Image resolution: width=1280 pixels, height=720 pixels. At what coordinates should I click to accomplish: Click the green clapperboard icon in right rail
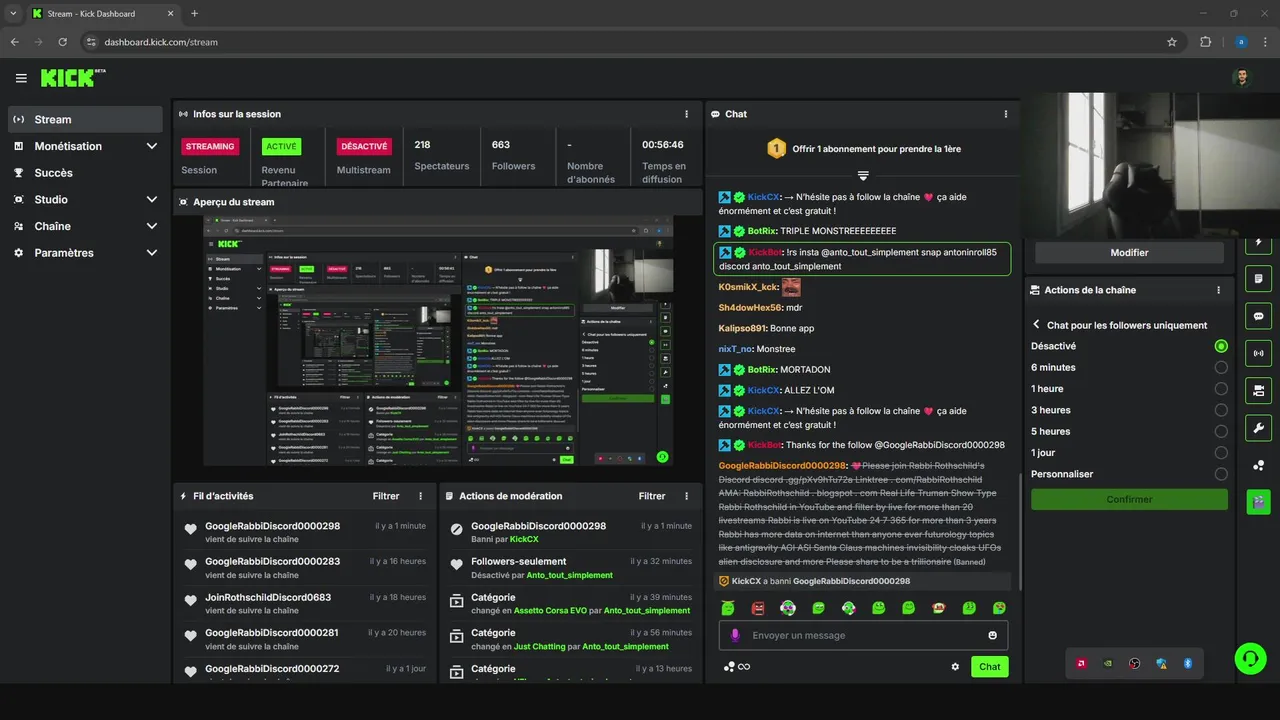click(x=1259, y=502)
